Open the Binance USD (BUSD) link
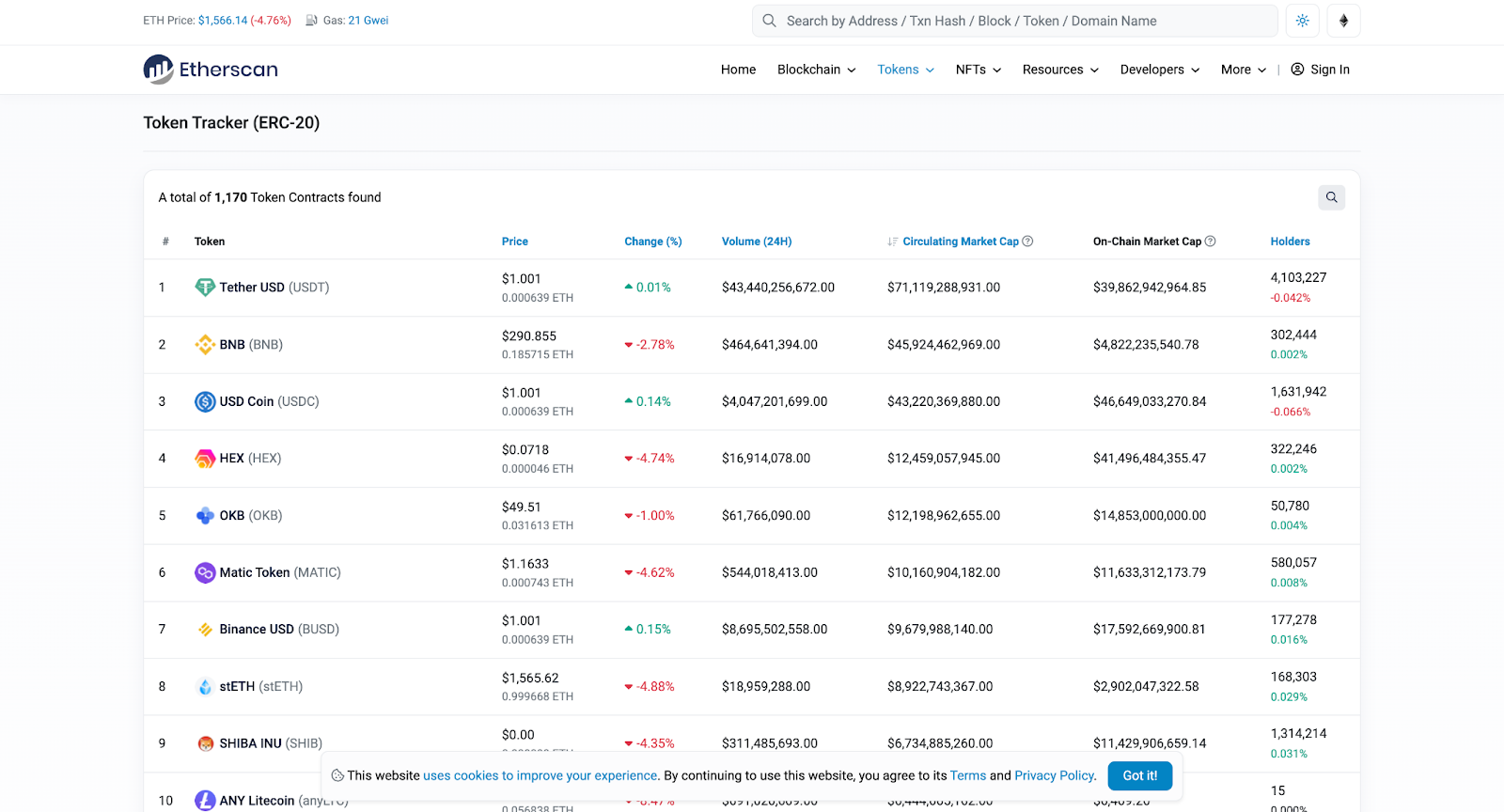The height and width of the screenshot is (812, 1504). pos(279,630)
